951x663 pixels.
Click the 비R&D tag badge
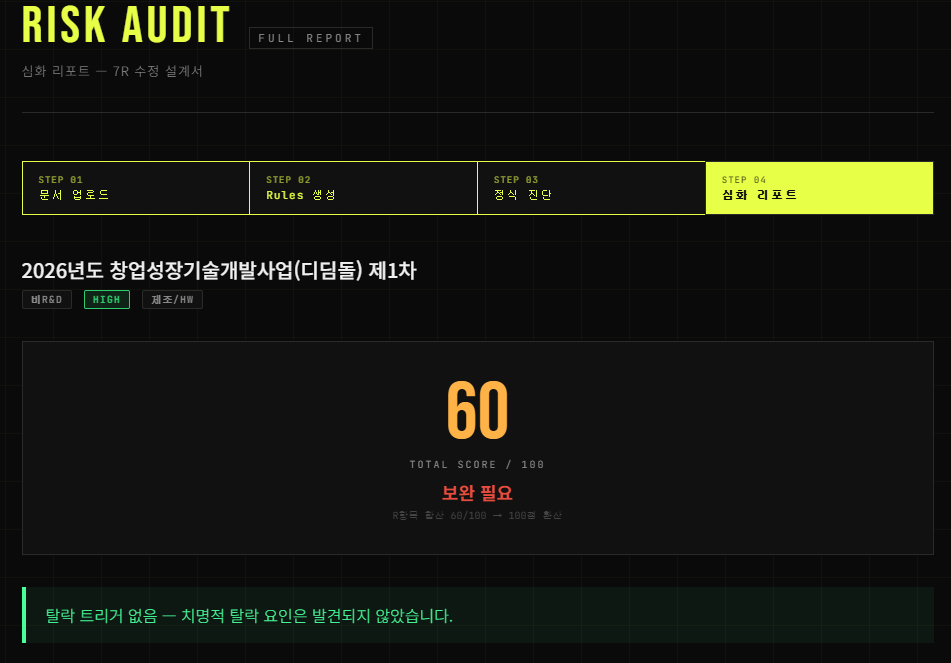click(47, 300)
